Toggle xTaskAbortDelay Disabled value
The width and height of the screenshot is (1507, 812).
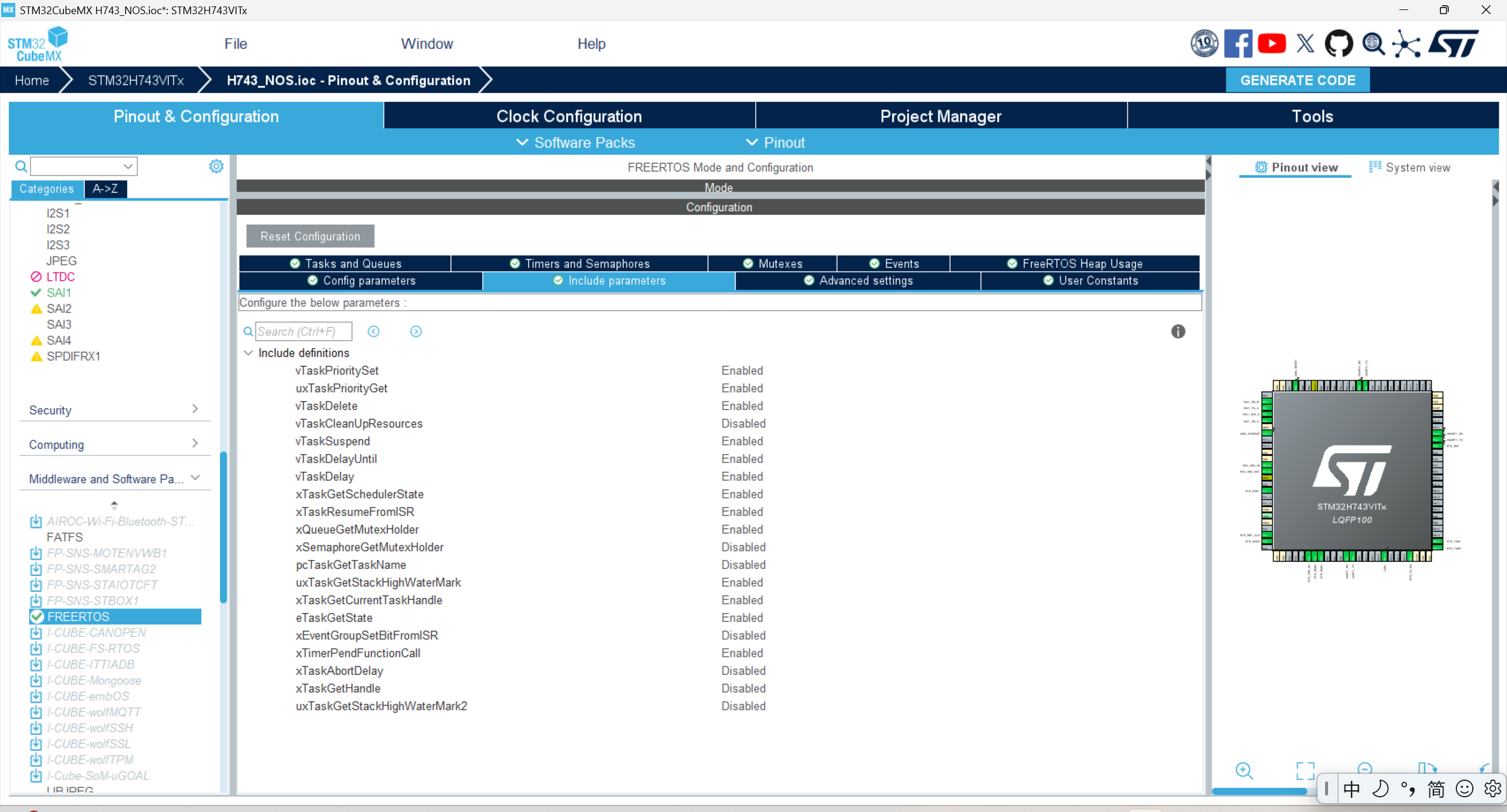[x=743, y=671]
